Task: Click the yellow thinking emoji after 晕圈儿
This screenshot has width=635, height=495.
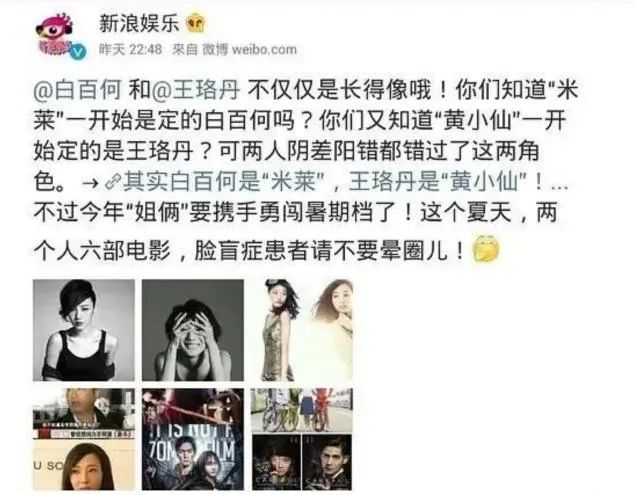Action: coord(486,248)
